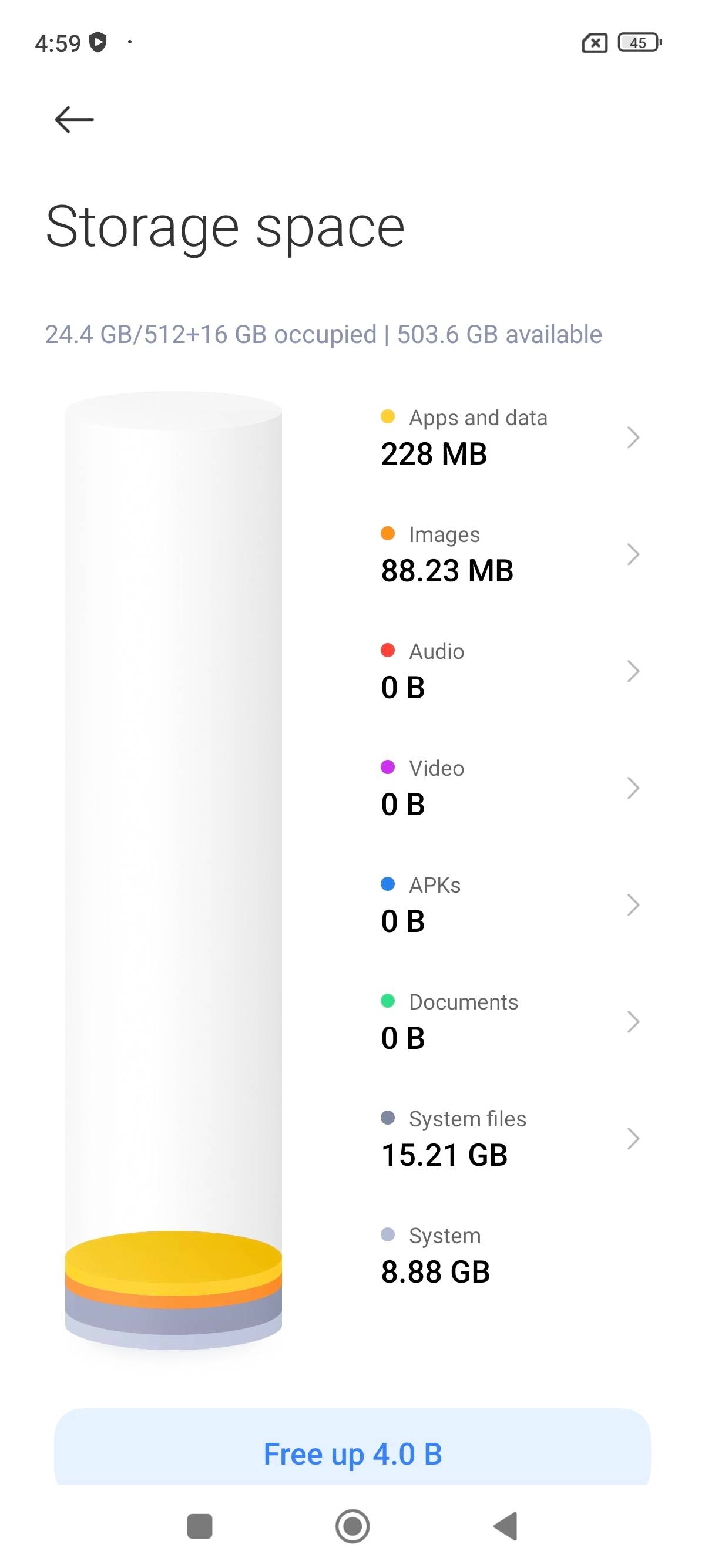Open System files 15.21 GB entry
This screenshot has height=1568, width=705.
click(511, 1138)
